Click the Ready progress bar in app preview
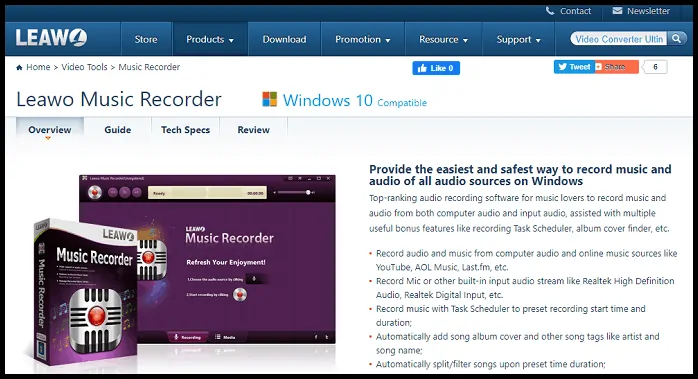The image size is (698, 379). (x=207, y=193)
